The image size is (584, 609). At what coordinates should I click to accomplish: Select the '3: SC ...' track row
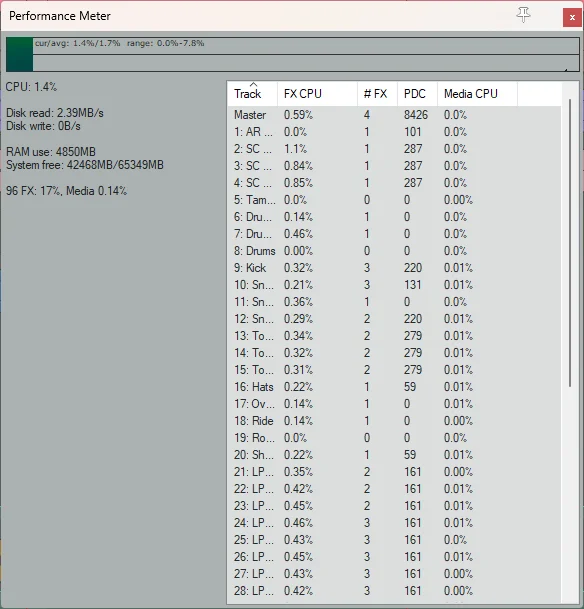394,166
